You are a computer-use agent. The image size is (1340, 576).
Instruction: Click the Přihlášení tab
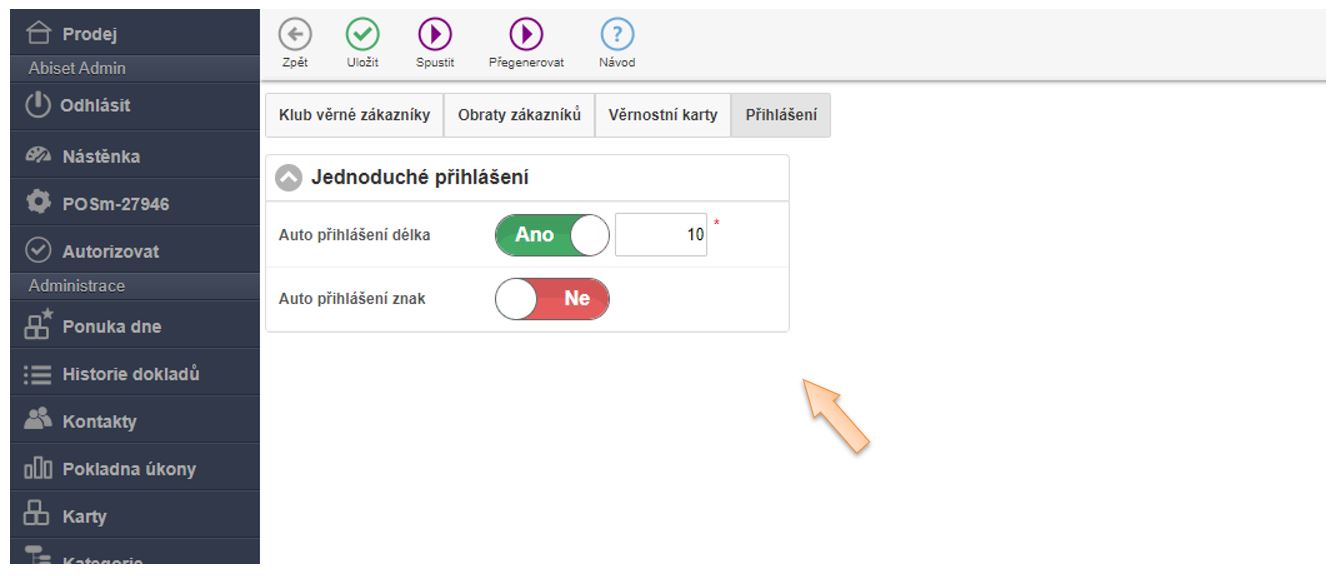[781, 115]
